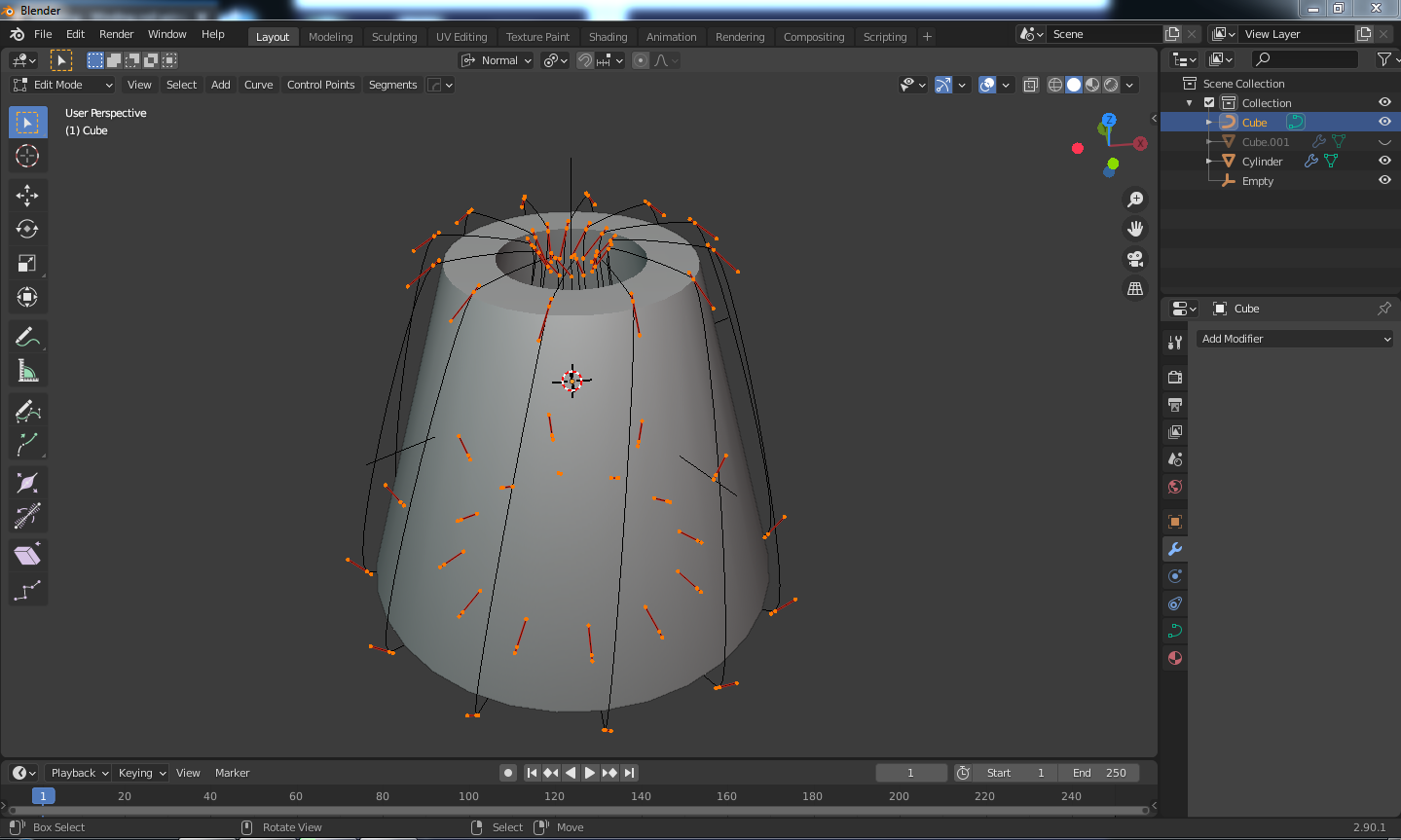Open Segments menu

pyautogui.click(x=392, y=85)
